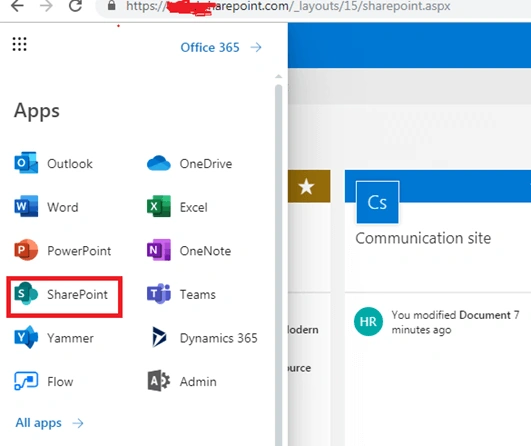This screenshot has height=446, width=531.
Task: Open Word from the app launcher
Action: click(46, 207)
